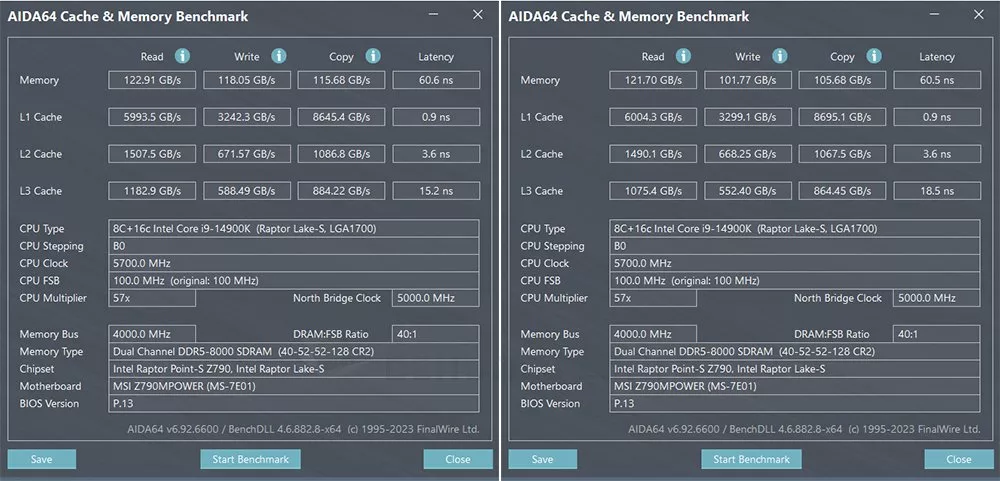Select L1 Cache copy value 8645.4 GB/s
The image size is (1000, 481).
pos(341,117)
